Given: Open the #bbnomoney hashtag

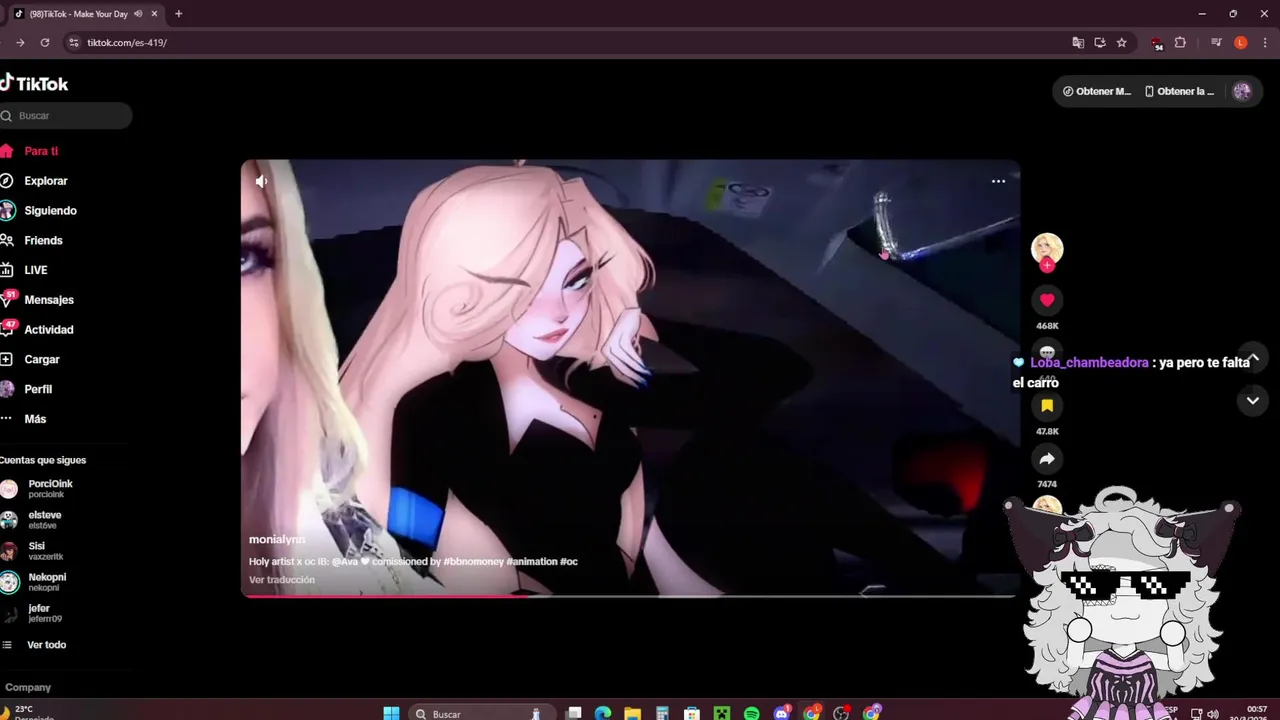Looking at the screenshot, I should pyautogui.click(x=473, y=562).
